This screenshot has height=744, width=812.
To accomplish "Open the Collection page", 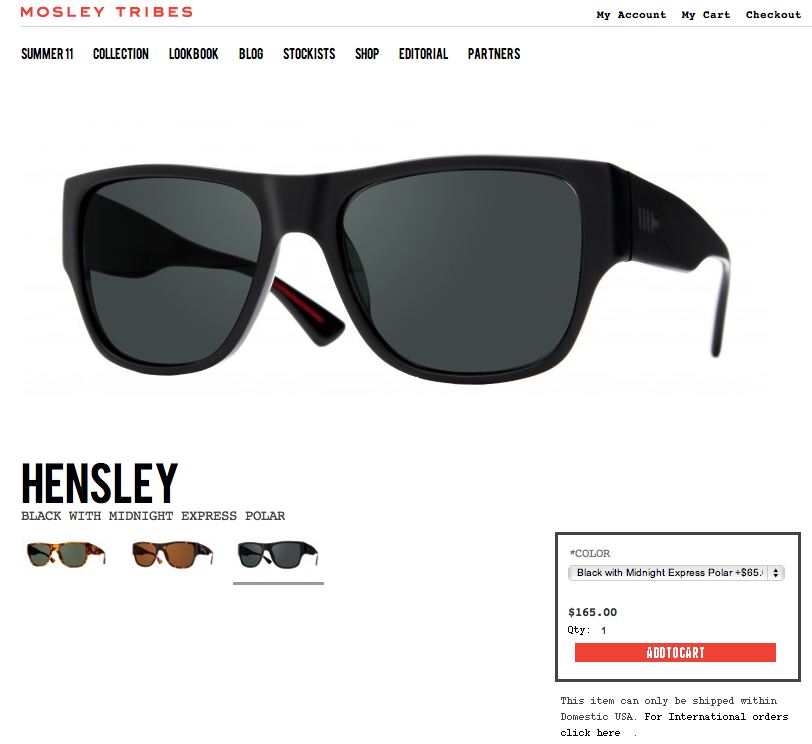I will click(121, 54).
